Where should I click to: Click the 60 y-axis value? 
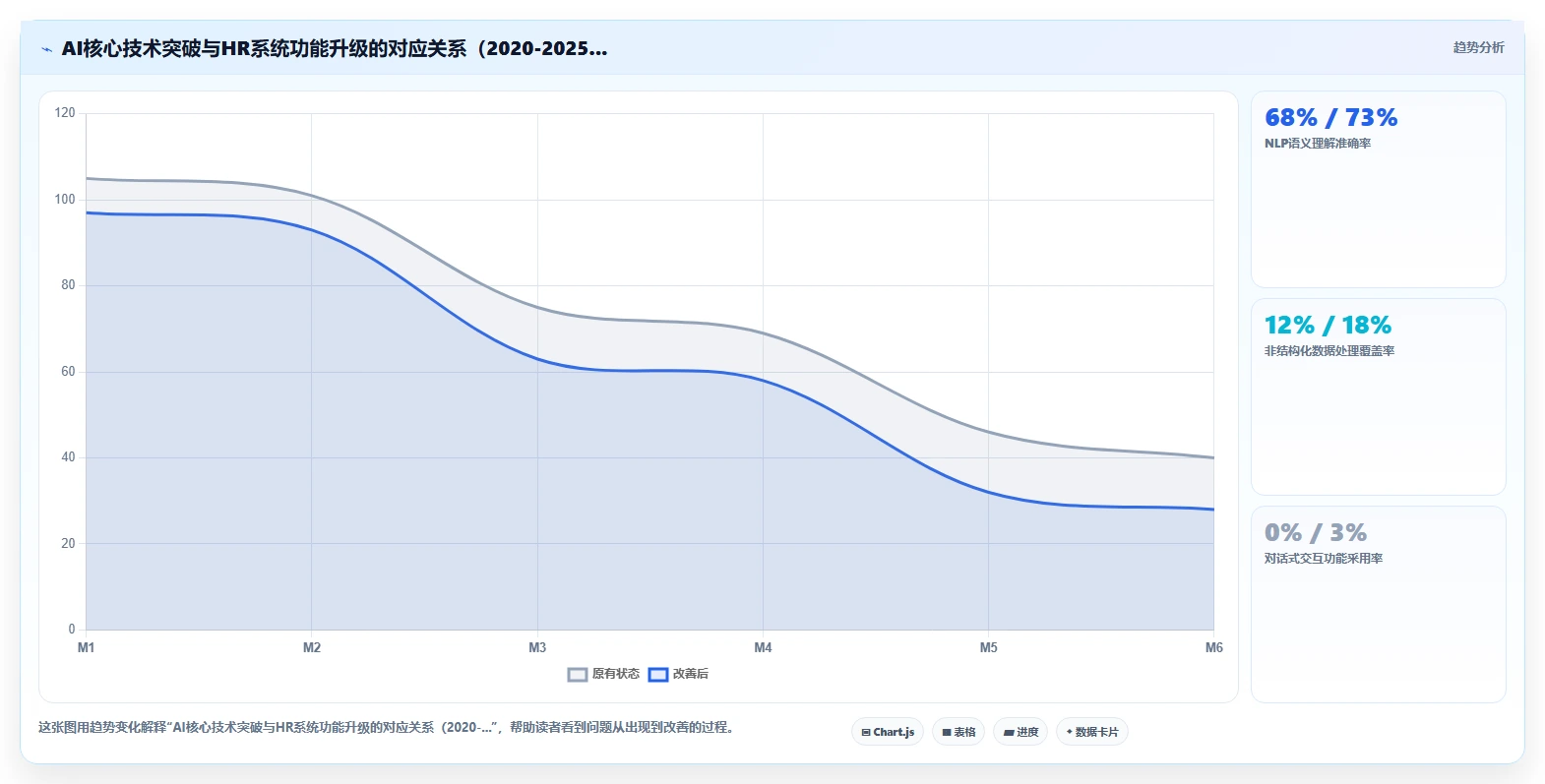(68, 371)
